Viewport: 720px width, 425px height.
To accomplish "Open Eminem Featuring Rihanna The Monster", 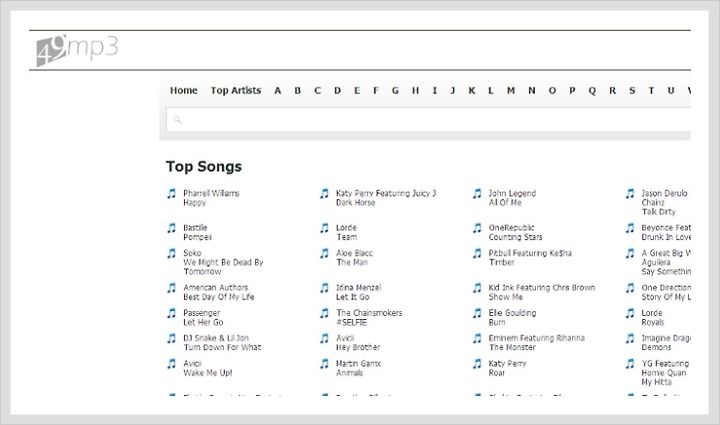I will pos(537,343).
